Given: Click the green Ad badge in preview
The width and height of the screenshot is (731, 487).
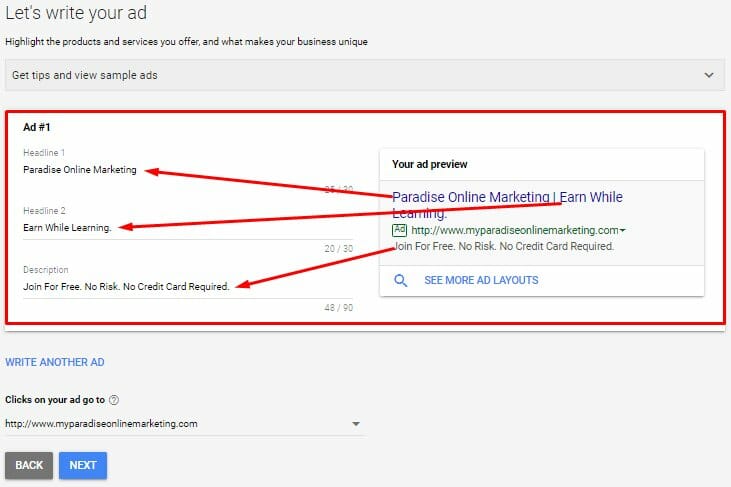Looking at the screenshot, I should coord(400,230).
